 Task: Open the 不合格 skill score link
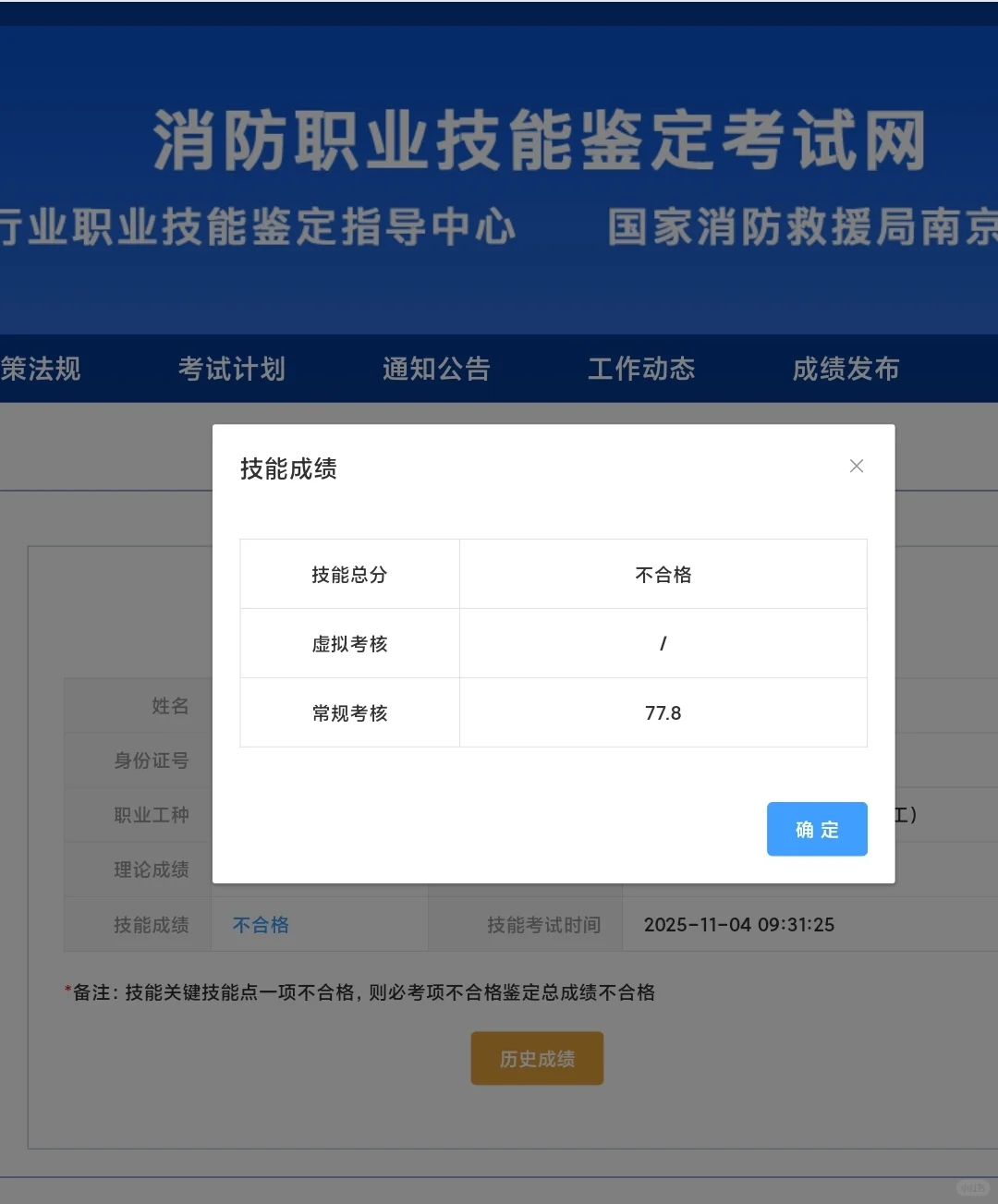260,924
